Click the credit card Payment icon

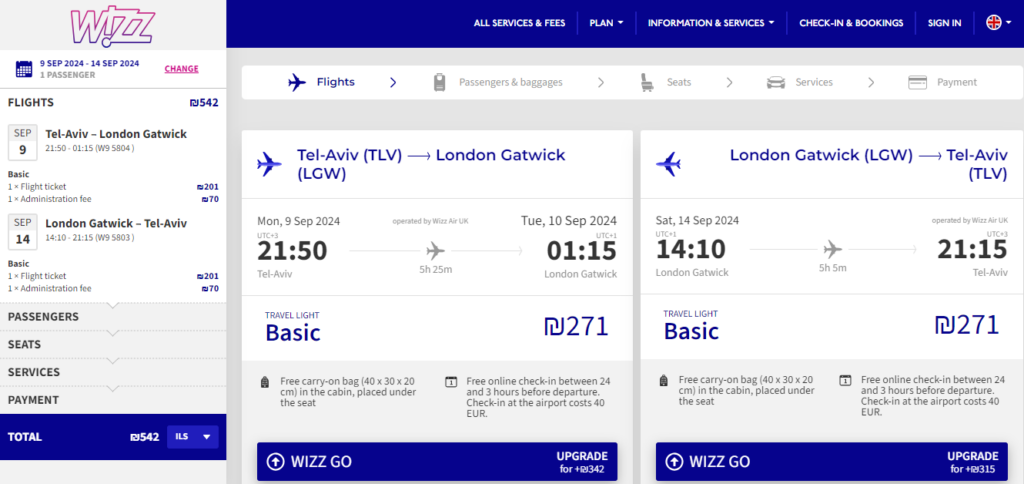tap(918, 83)
